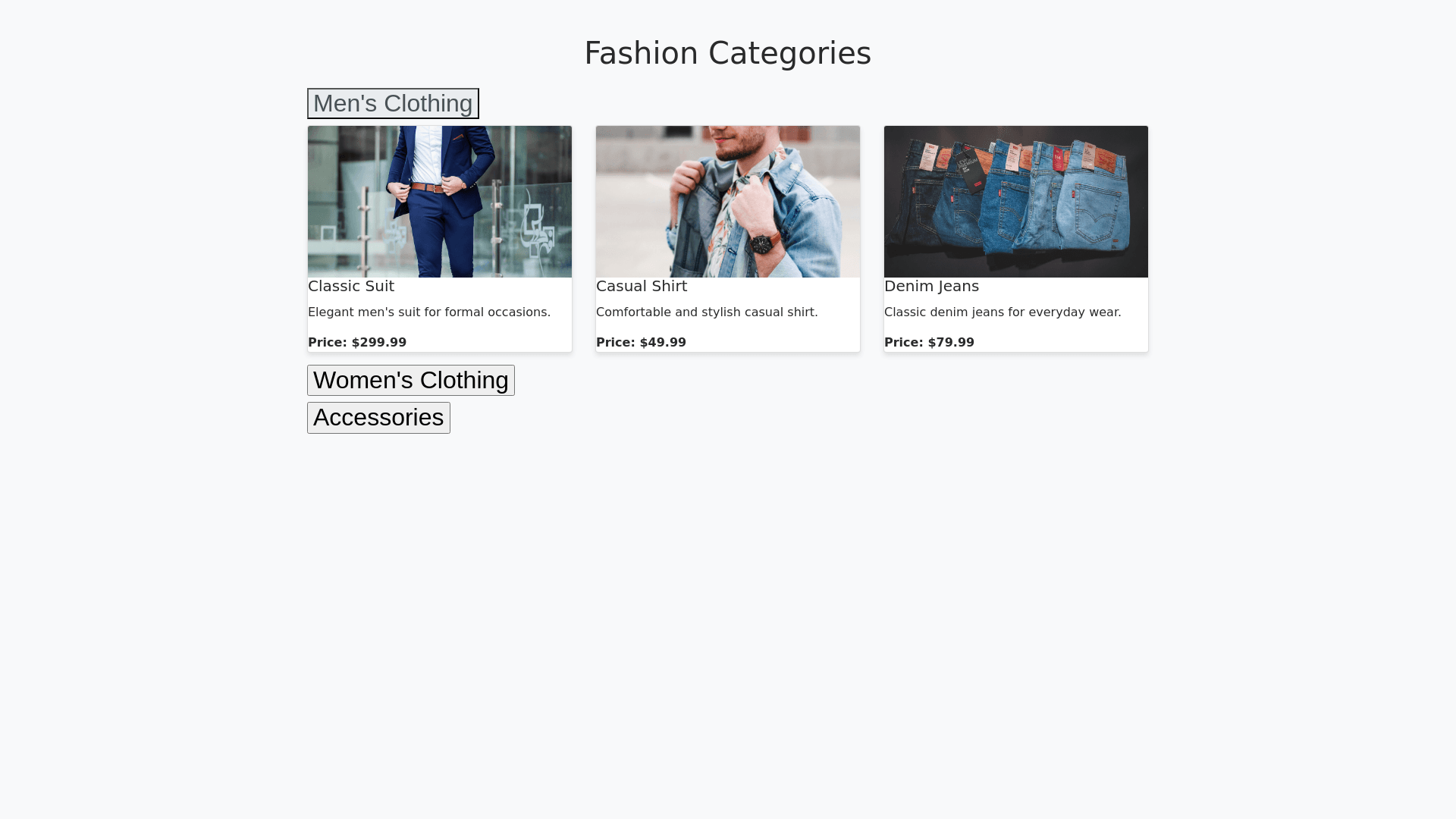Click the Classic Suit price $299.99
1456x819 pixels.
357,342
